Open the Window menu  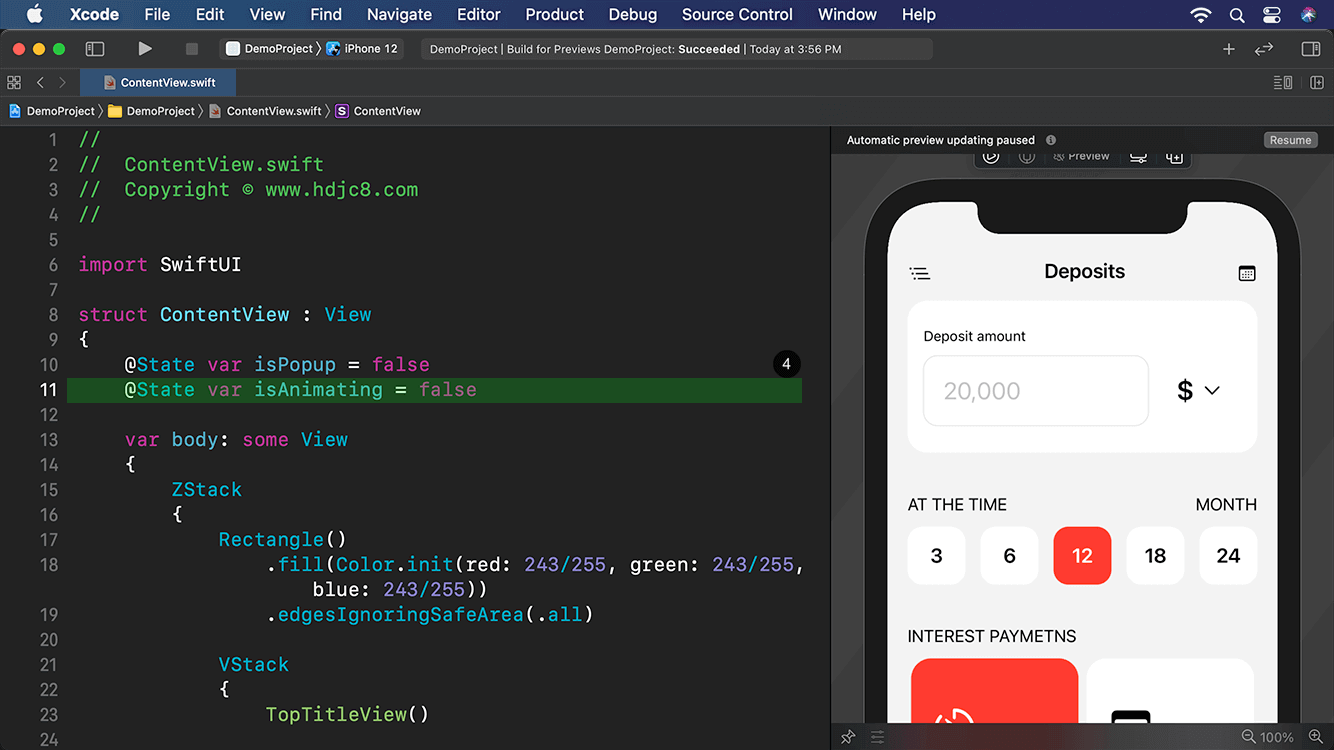[x=847, y=14]
